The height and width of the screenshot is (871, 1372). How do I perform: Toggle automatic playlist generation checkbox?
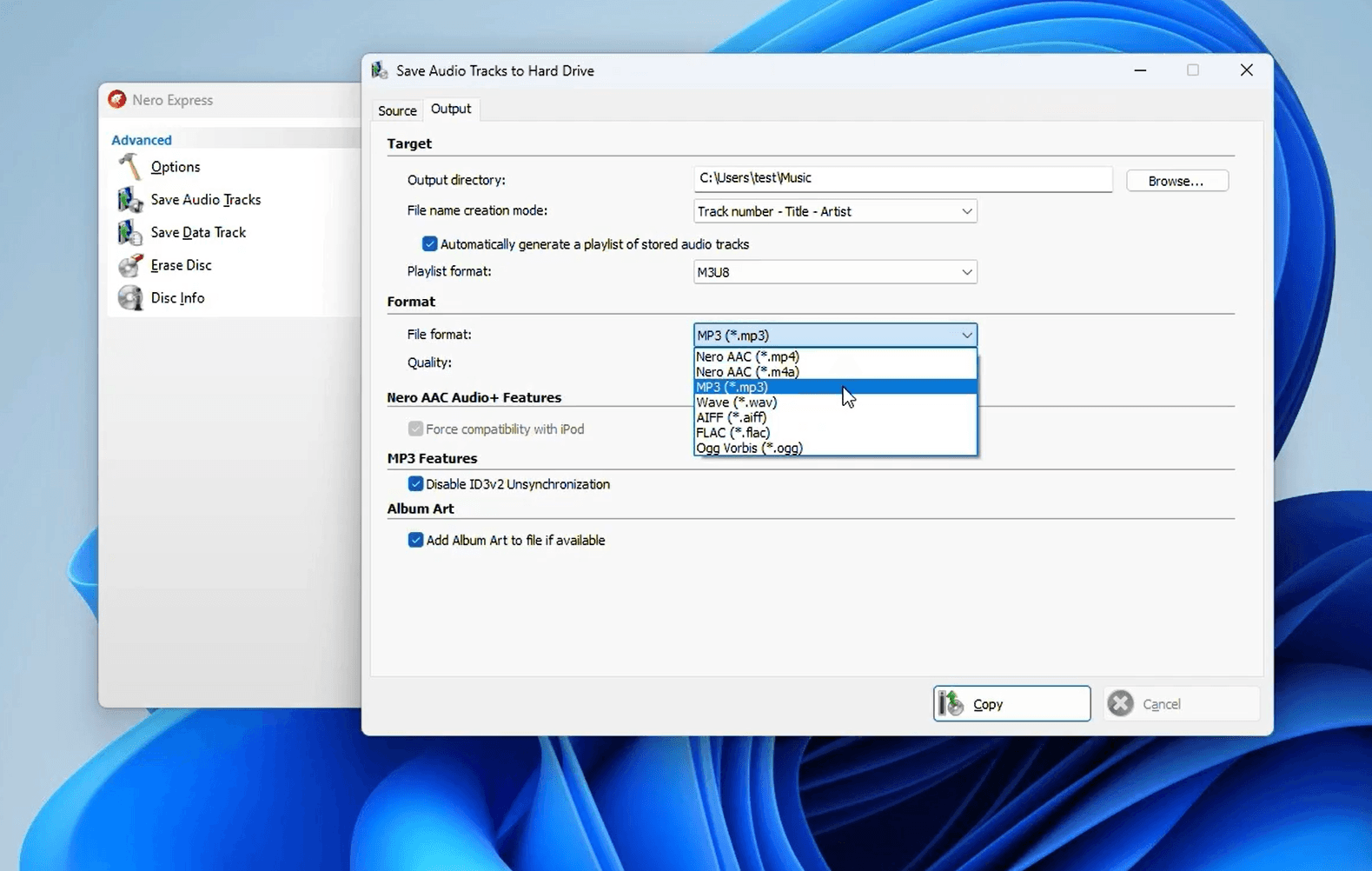coord(429,244)
